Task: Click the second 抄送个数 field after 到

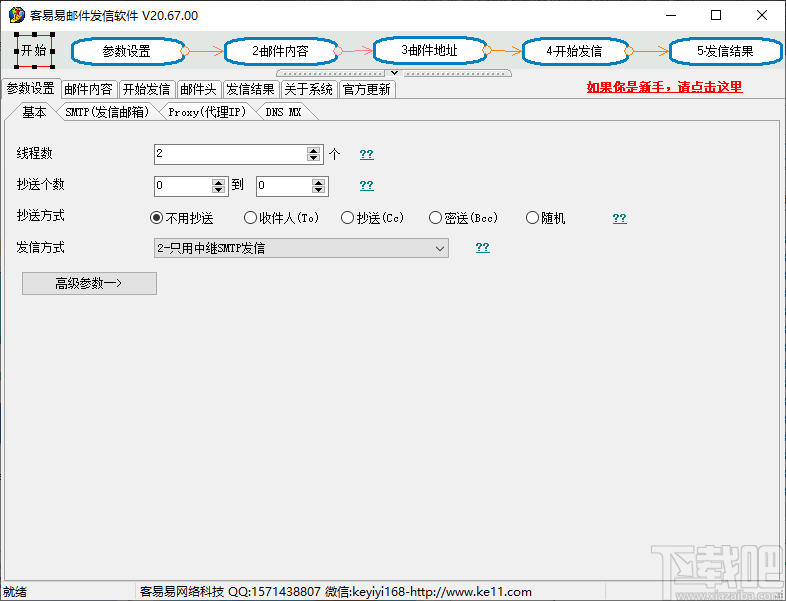Action: tap(284, 186)
